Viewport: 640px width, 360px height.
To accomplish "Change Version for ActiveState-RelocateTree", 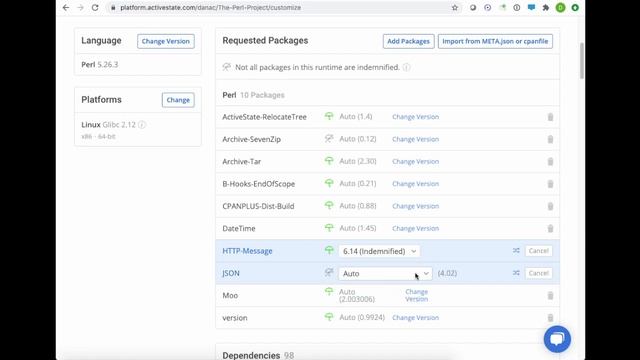I will pyautogui.click(x=416, y=117).
